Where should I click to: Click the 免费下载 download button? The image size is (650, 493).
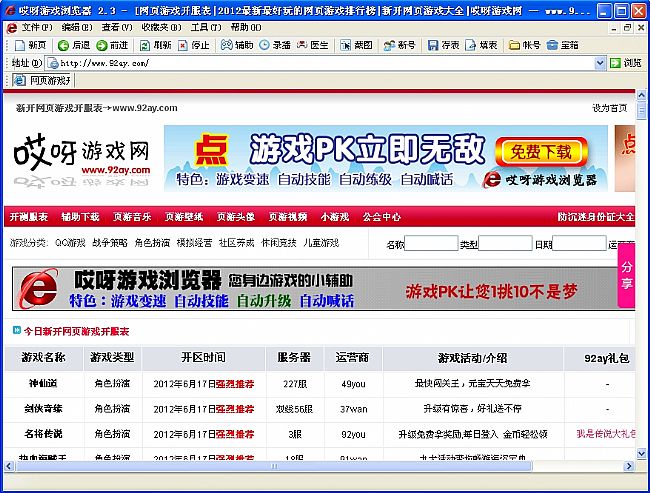[541, 152]
